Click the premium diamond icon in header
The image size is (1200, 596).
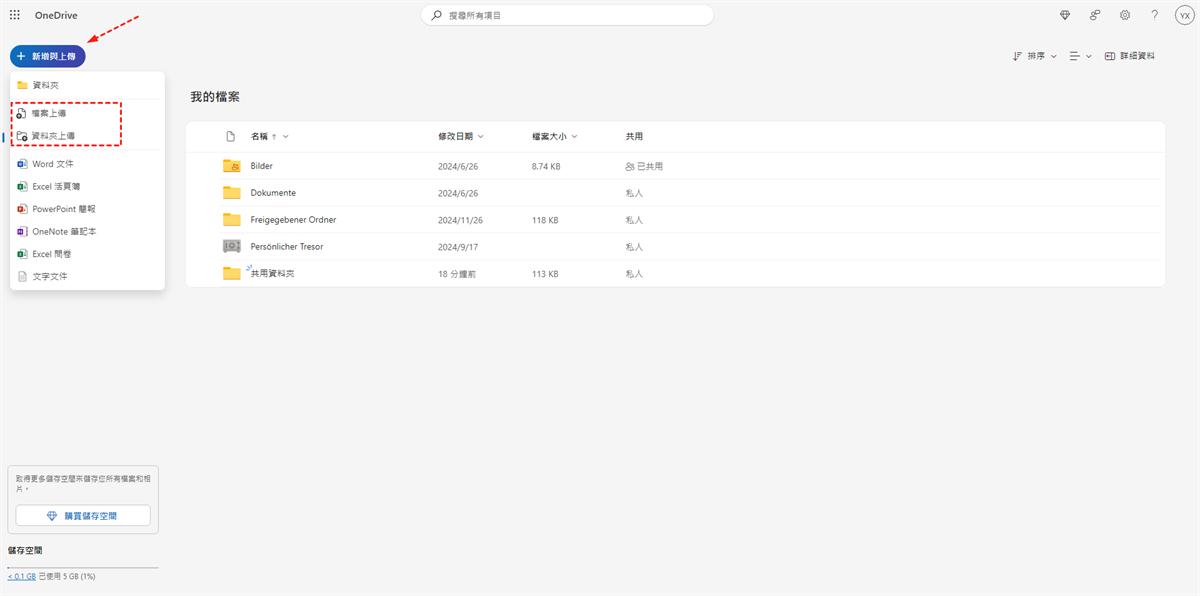[x=1064, y=15]
